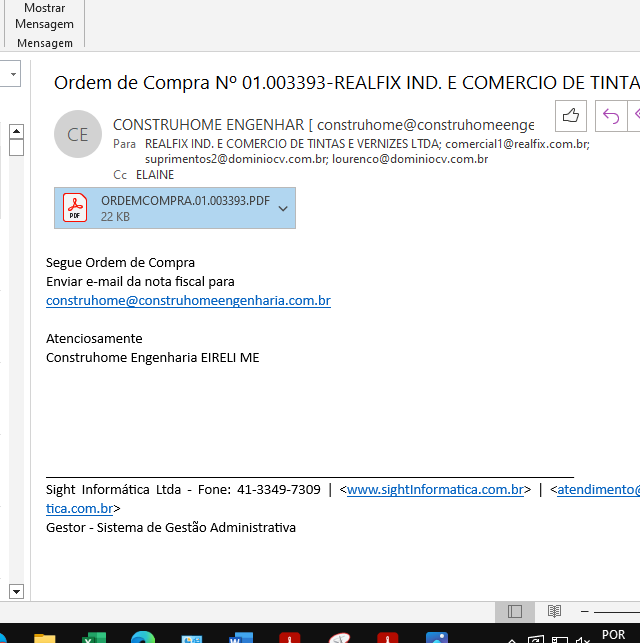Click the POR language indicator
This screenshot has height=643, width=640.
pyautogui.click(x=613, y=635)
